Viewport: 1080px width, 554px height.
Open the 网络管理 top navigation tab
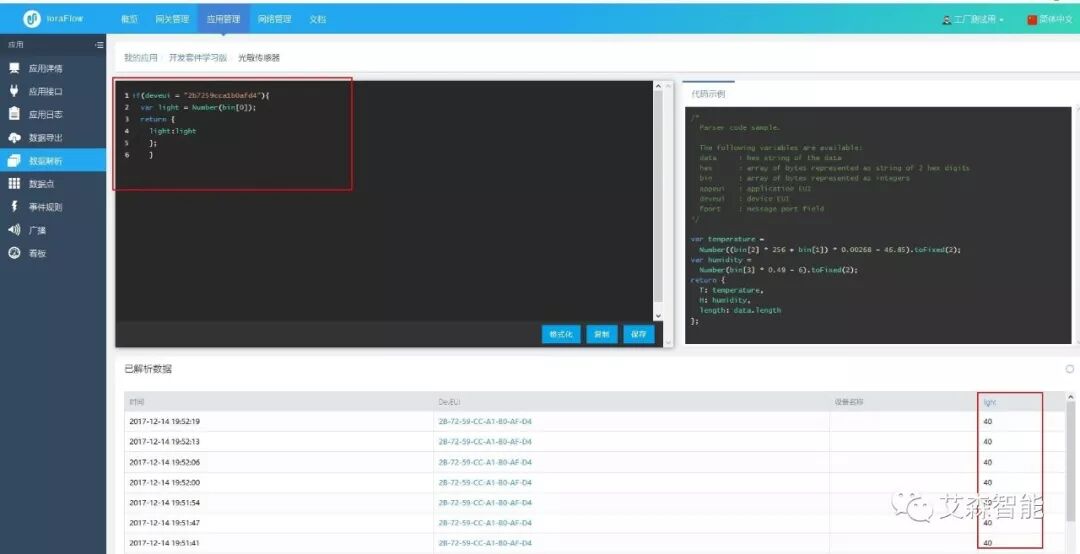[274, 19]
